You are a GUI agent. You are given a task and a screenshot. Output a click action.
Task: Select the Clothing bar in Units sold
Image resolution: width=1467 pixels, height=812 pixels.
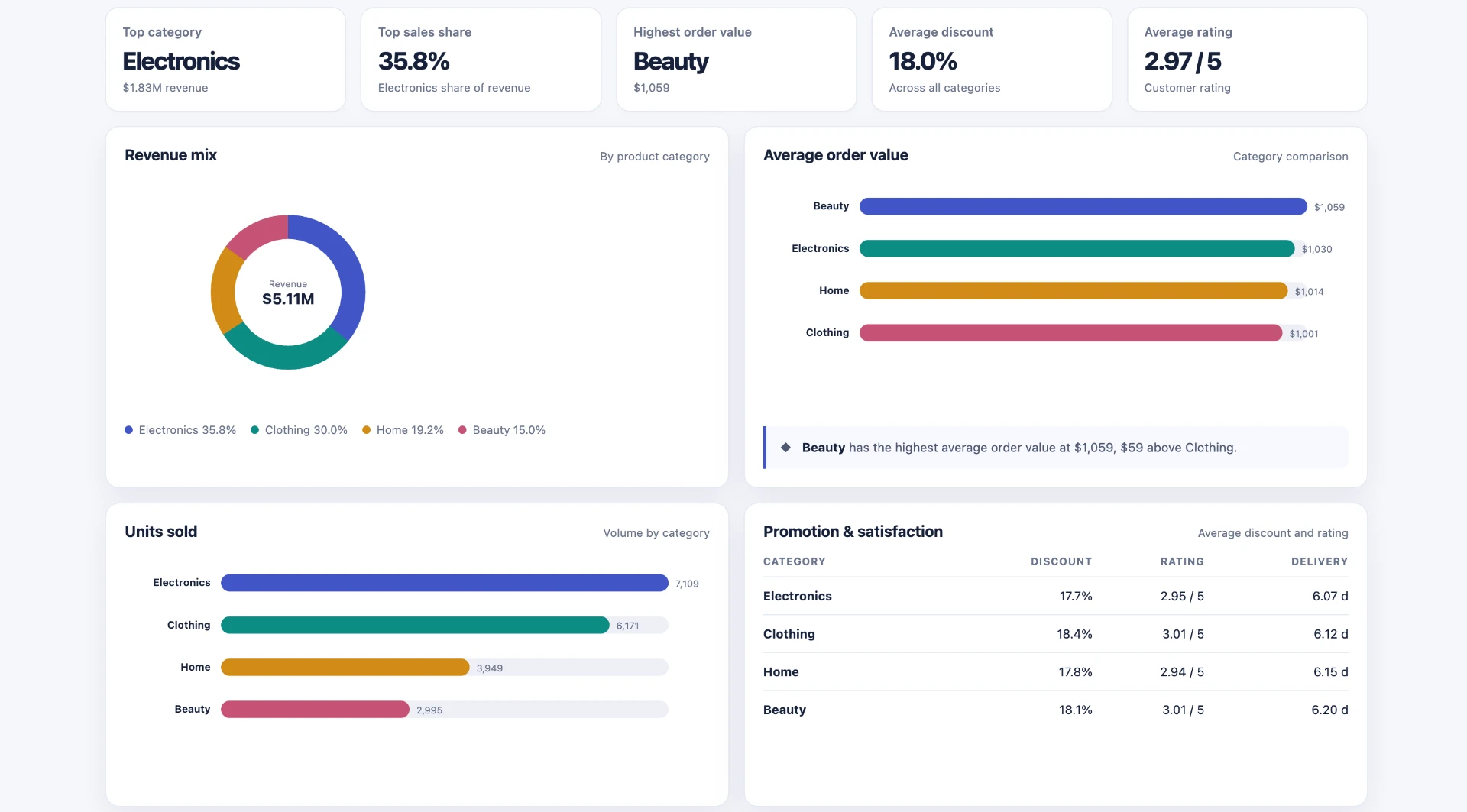click(415, 625)
